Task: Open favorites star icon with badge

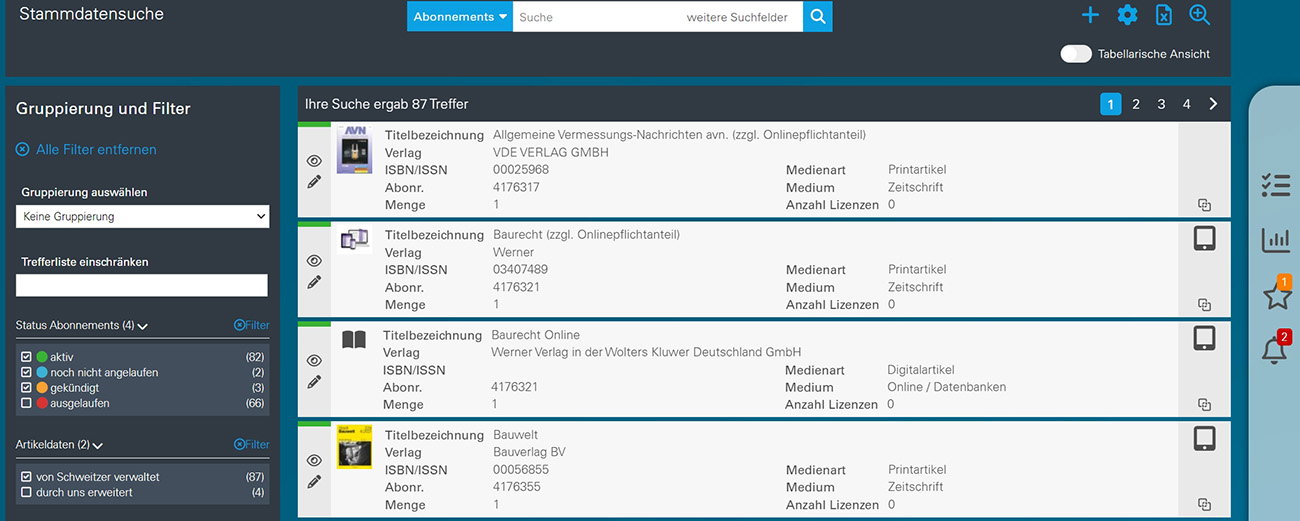Action: point(1276,296)
